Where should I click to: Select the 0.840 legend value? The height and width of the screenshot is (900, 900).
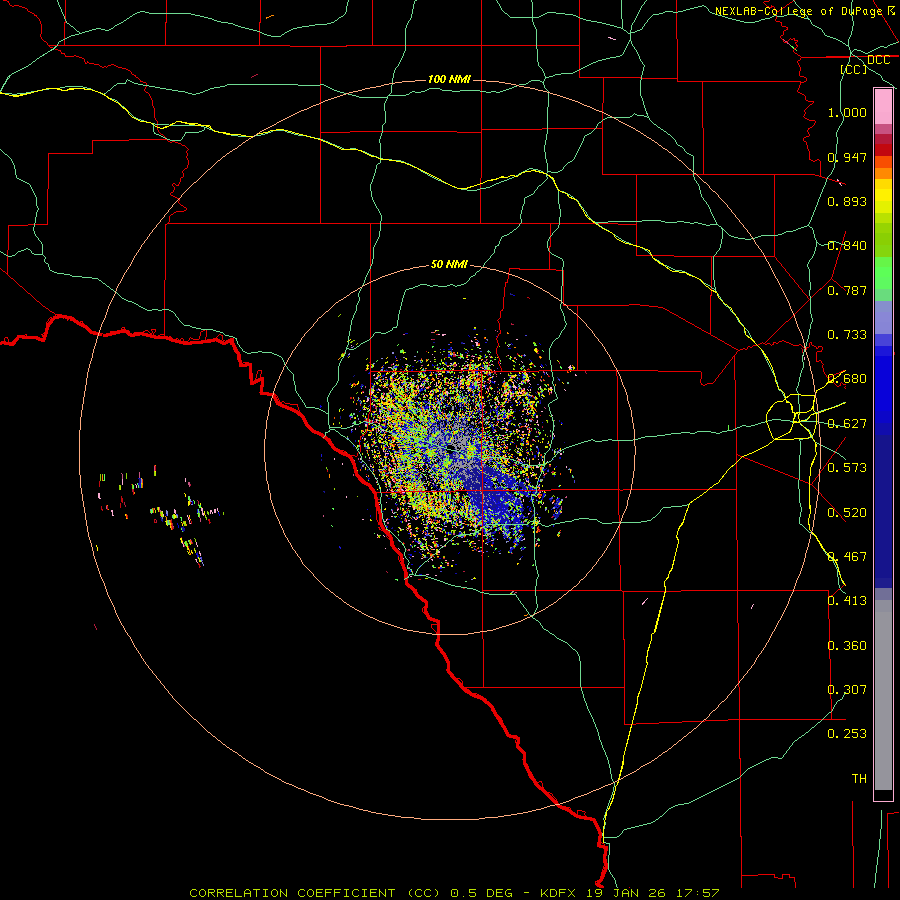coord(847,246)
